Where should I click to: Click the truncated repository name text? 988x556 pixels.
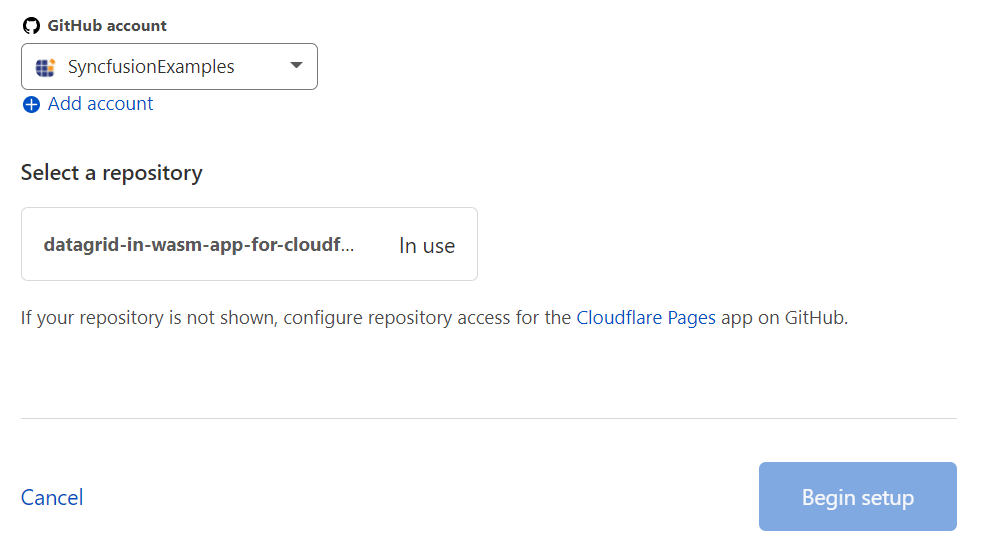[198, 245]
